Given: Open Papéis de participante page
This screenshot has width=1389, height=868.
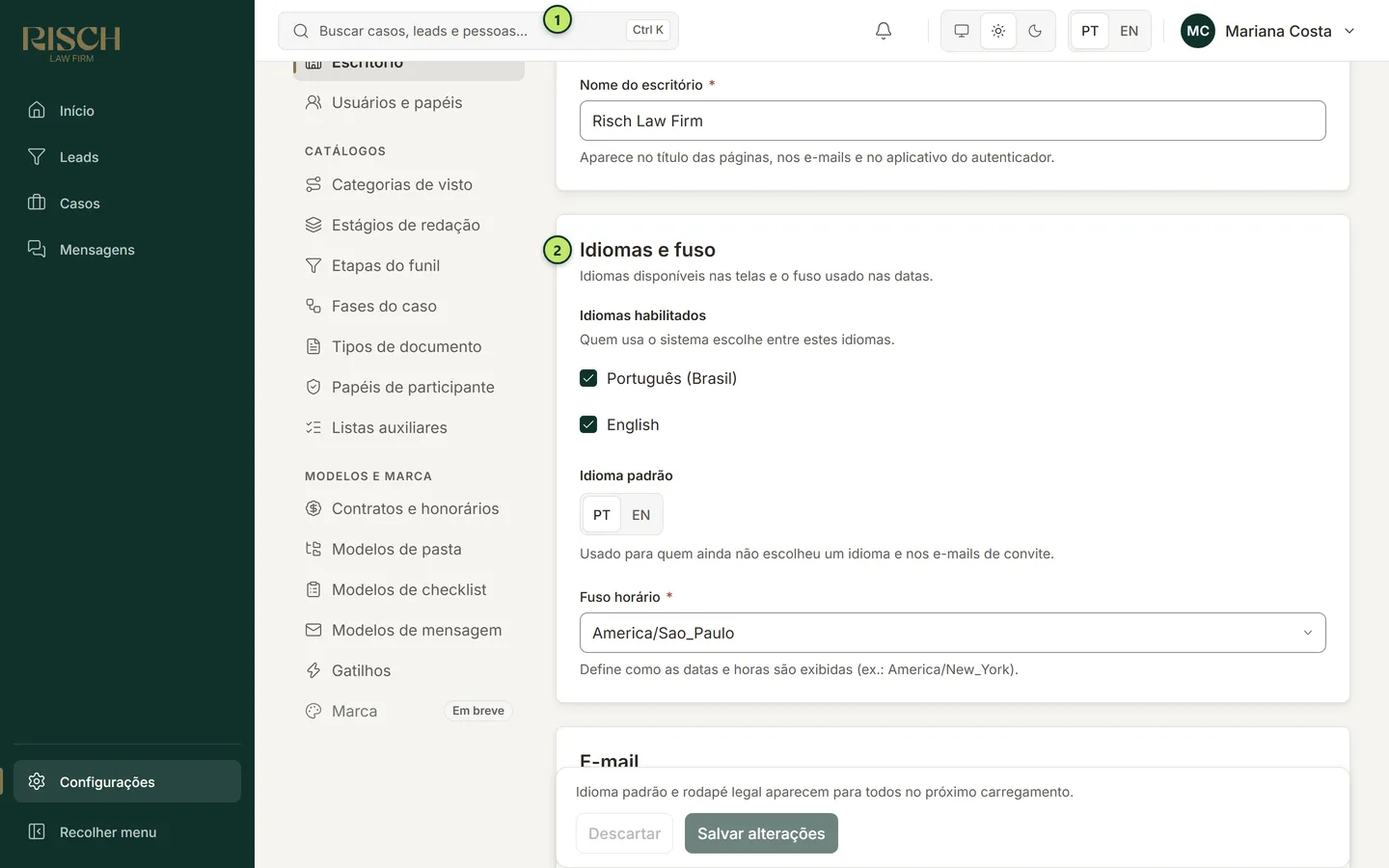Looking at the screenshot, I should point(409,387).
